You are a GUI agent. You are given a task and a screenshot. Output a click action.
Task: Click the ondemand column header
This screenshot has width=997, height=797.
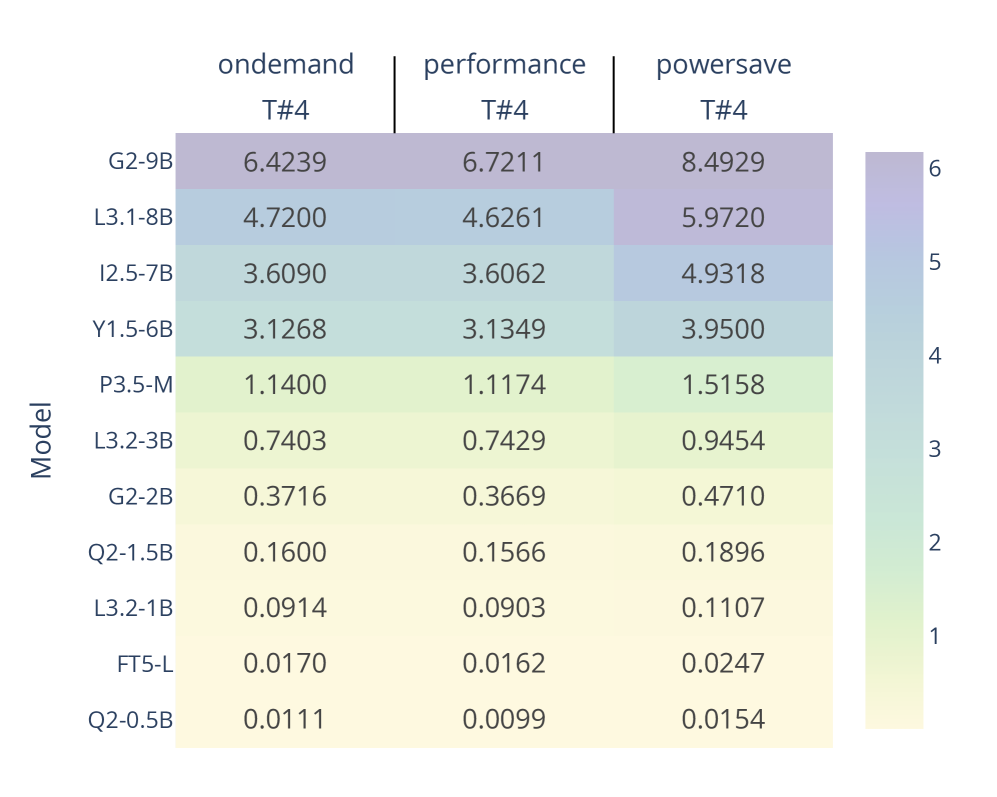pos(286,65)
